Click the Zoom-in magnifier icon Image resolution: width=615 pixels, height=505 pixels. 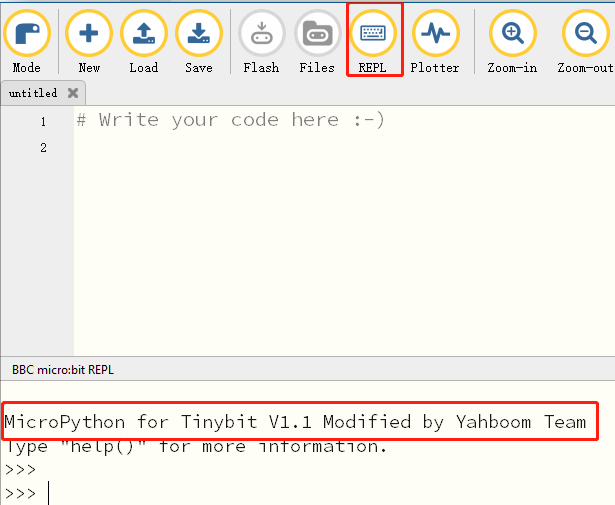point(513,33)
